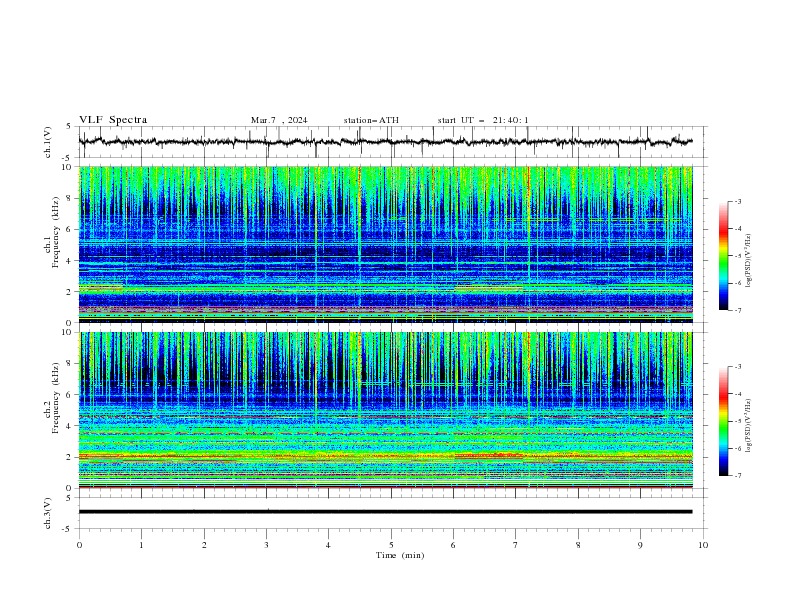The image size is (792, 612).
Task: Click the time axis tick label "1"
Action: pos(141,545)
